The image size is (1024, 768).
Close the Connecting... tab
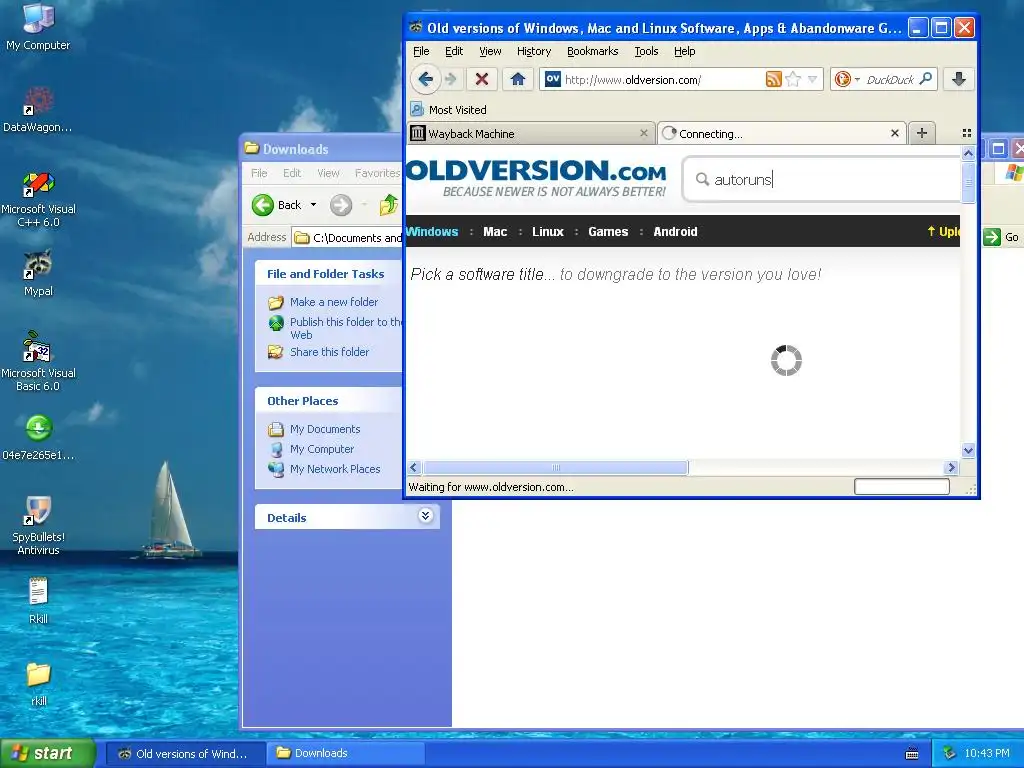895,133
